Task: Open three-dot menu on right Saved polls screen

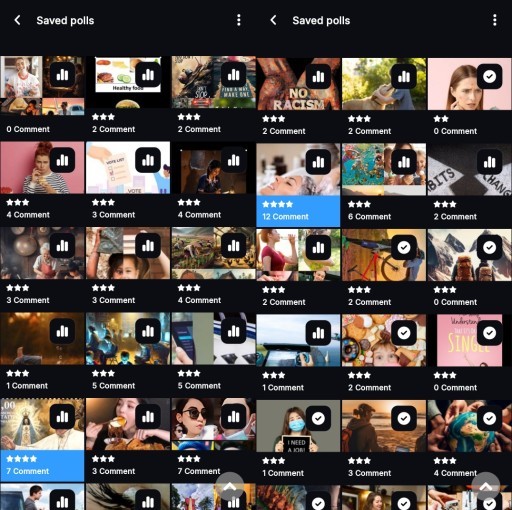Action: point(495,20)
